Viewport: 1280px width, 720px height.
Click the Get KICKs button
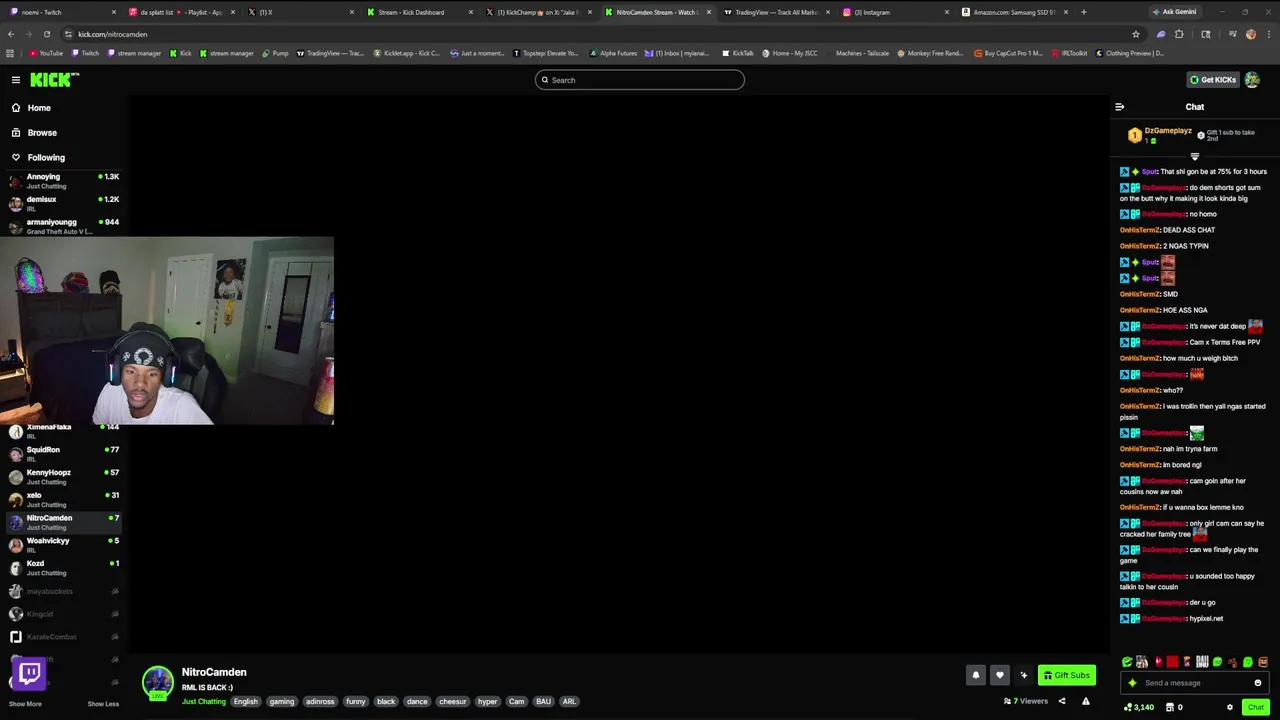[x=1212, y=79]
